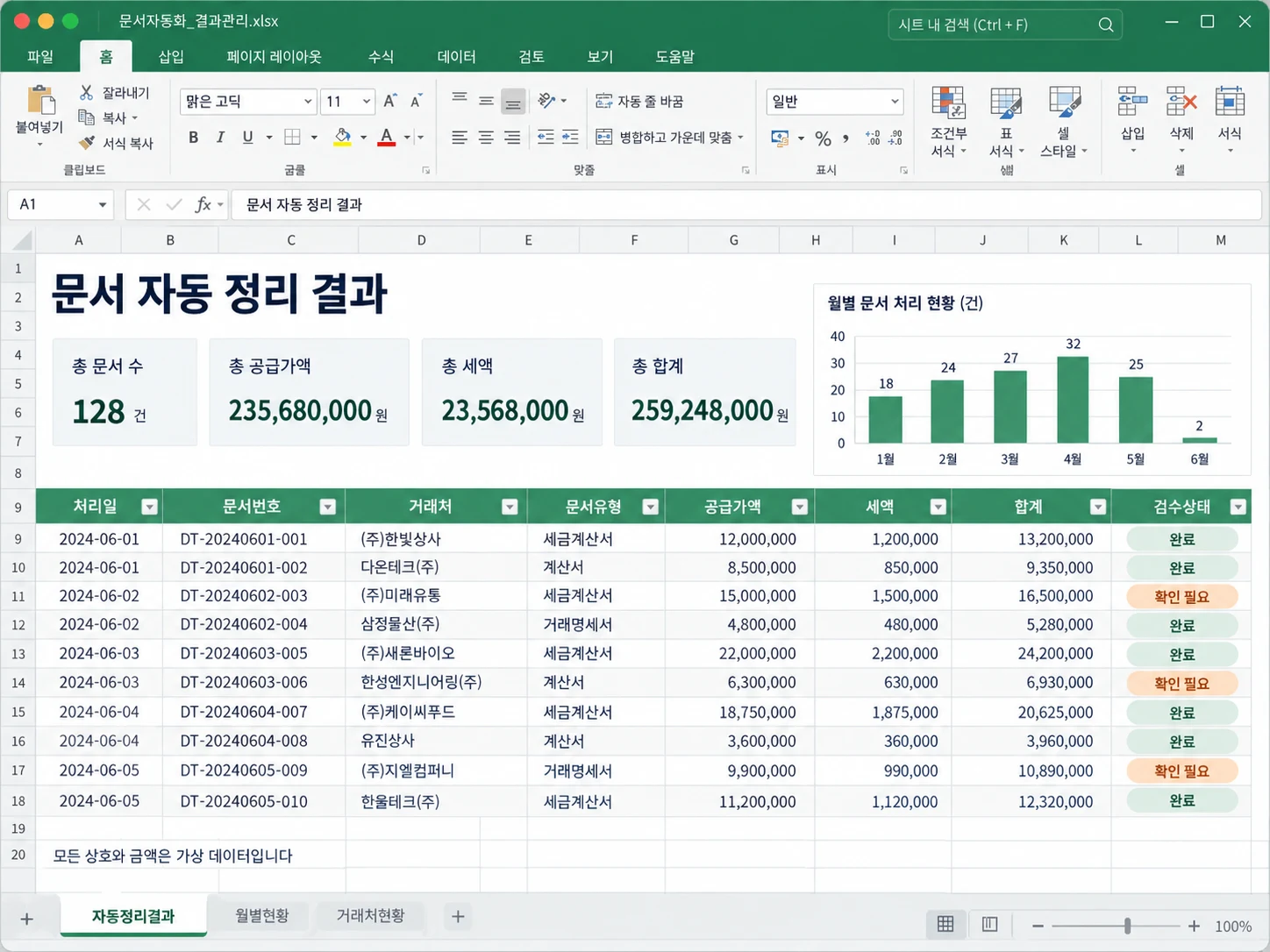Open the table format (표 서식) gallery

(x=1006, y=122)
